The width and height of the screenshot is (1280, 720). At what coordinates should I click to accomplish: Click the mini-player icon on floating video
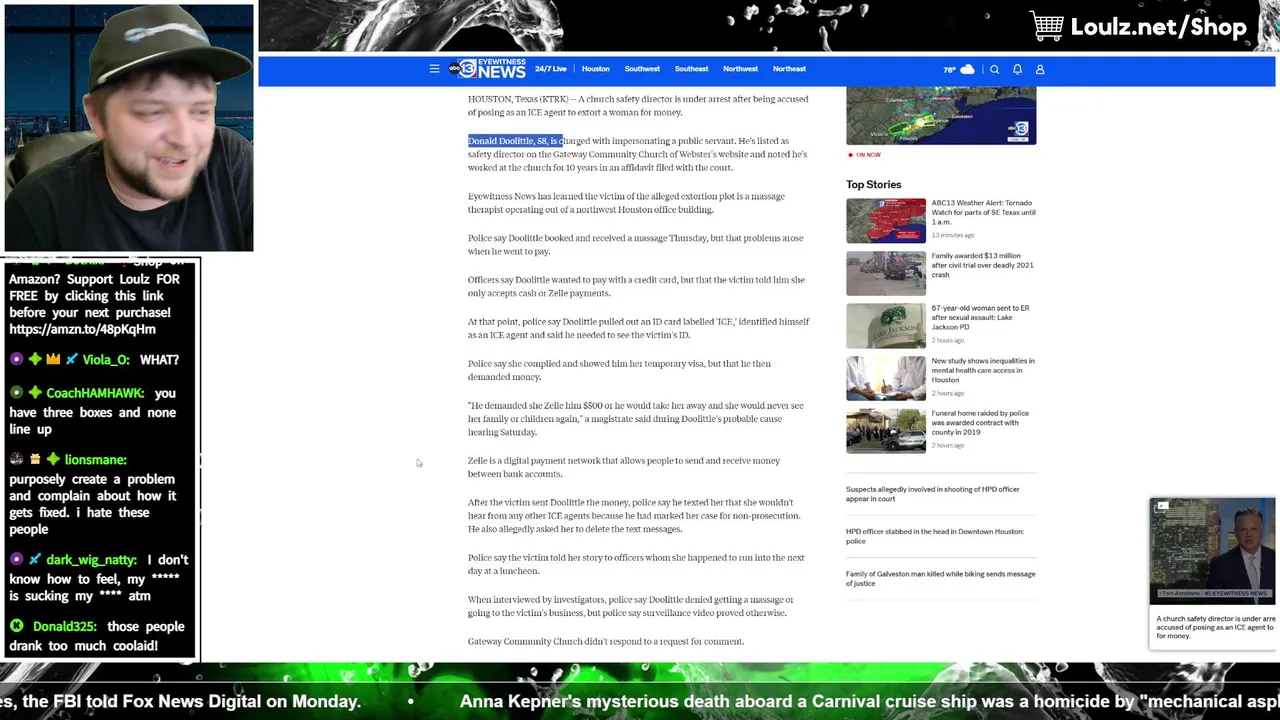coord(1162,507)
